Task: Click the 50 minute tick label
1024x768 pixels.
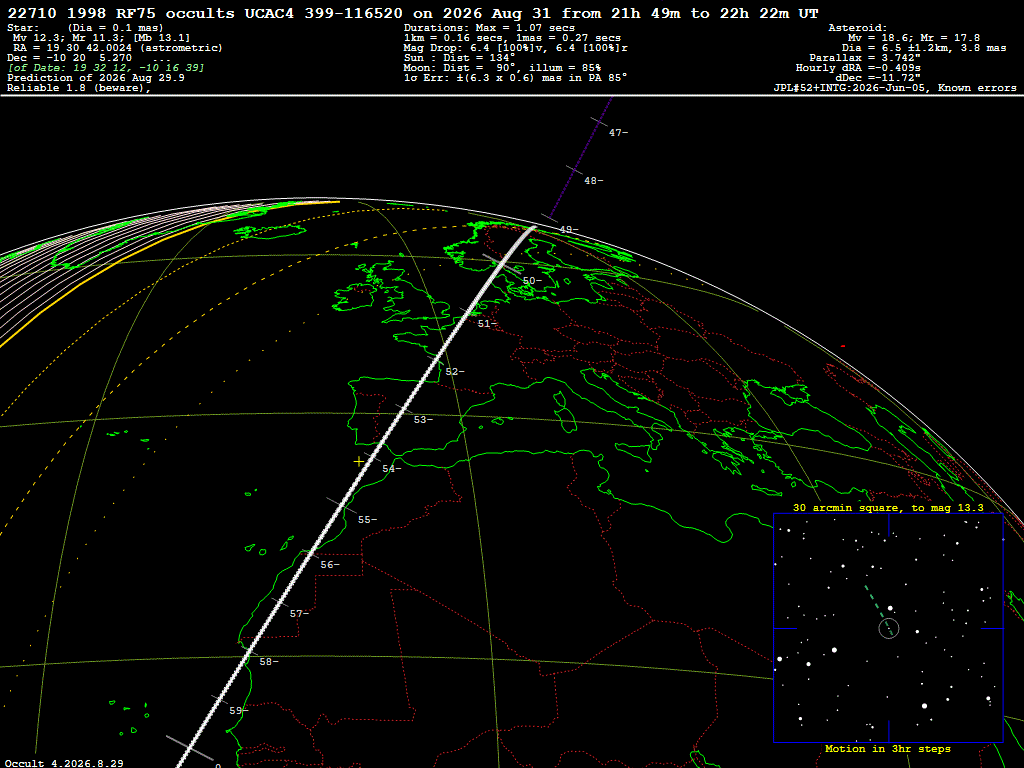Action: coord(532,281)
